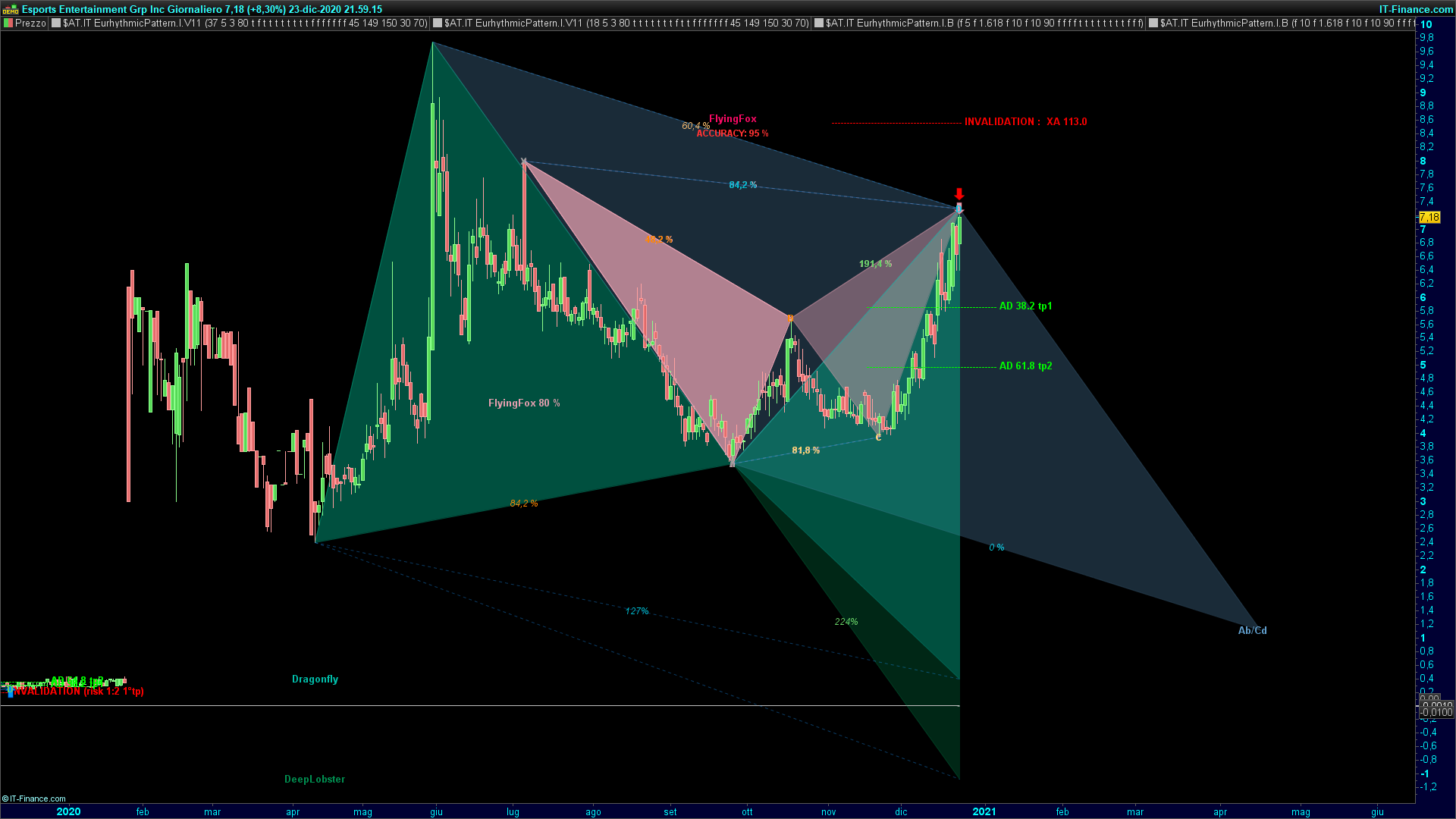Click 2021 on the time axis
The image size is (1456, 819).
(x=984, y=811)
